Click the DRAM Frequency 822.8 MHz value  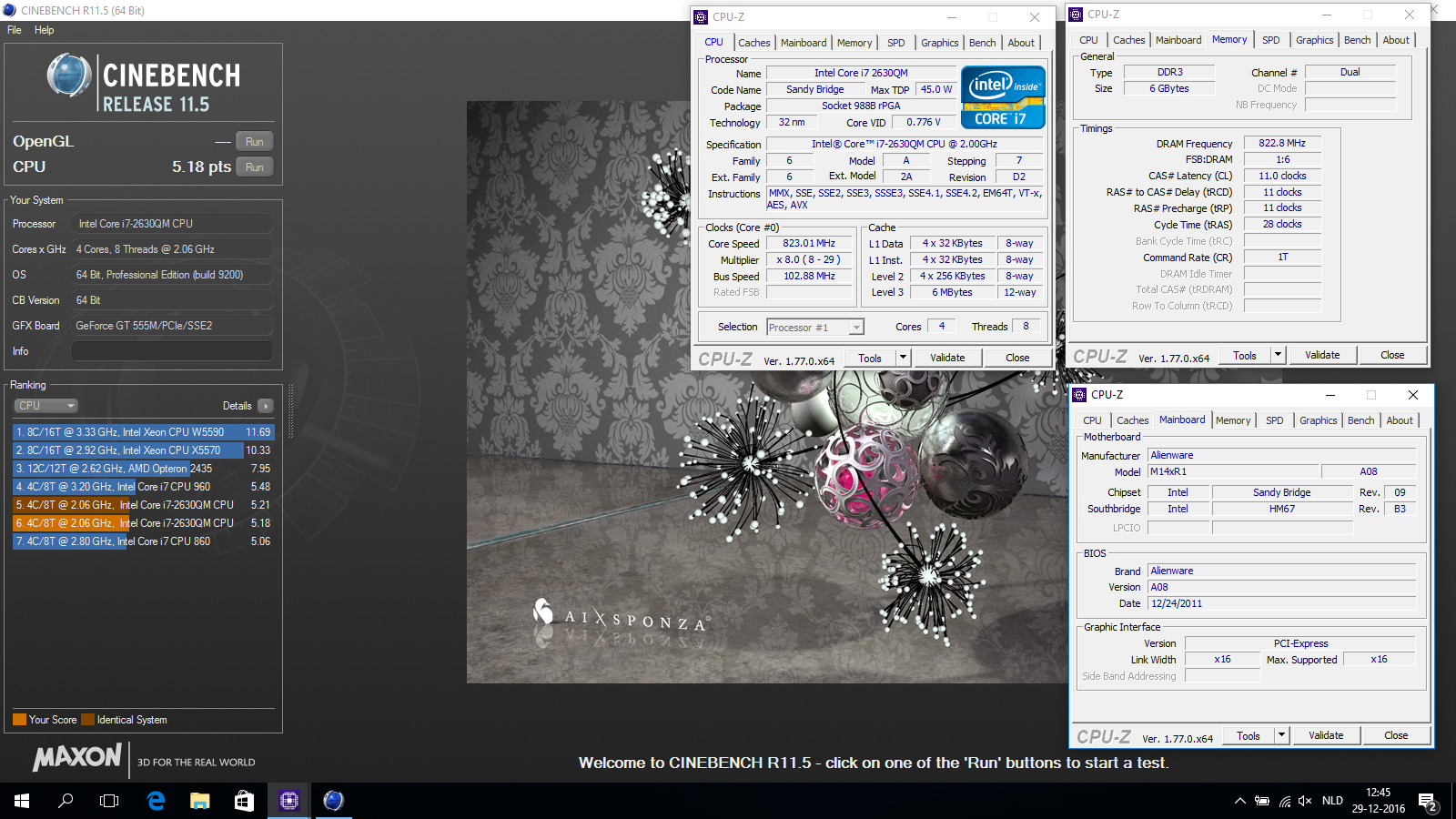click(x=1282, y=144)
